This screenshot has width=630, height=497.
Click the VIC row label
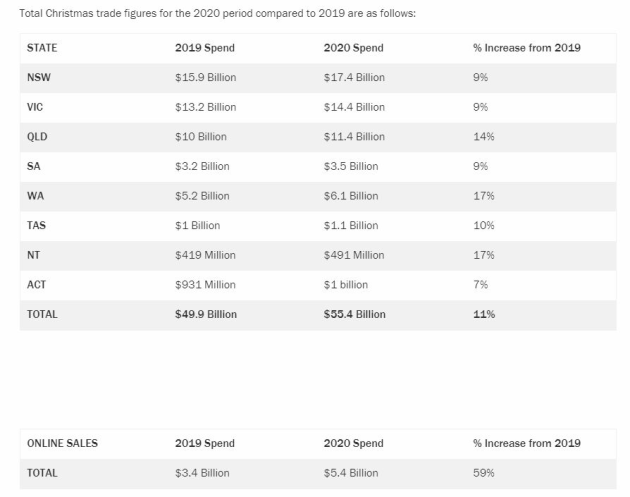35,107
